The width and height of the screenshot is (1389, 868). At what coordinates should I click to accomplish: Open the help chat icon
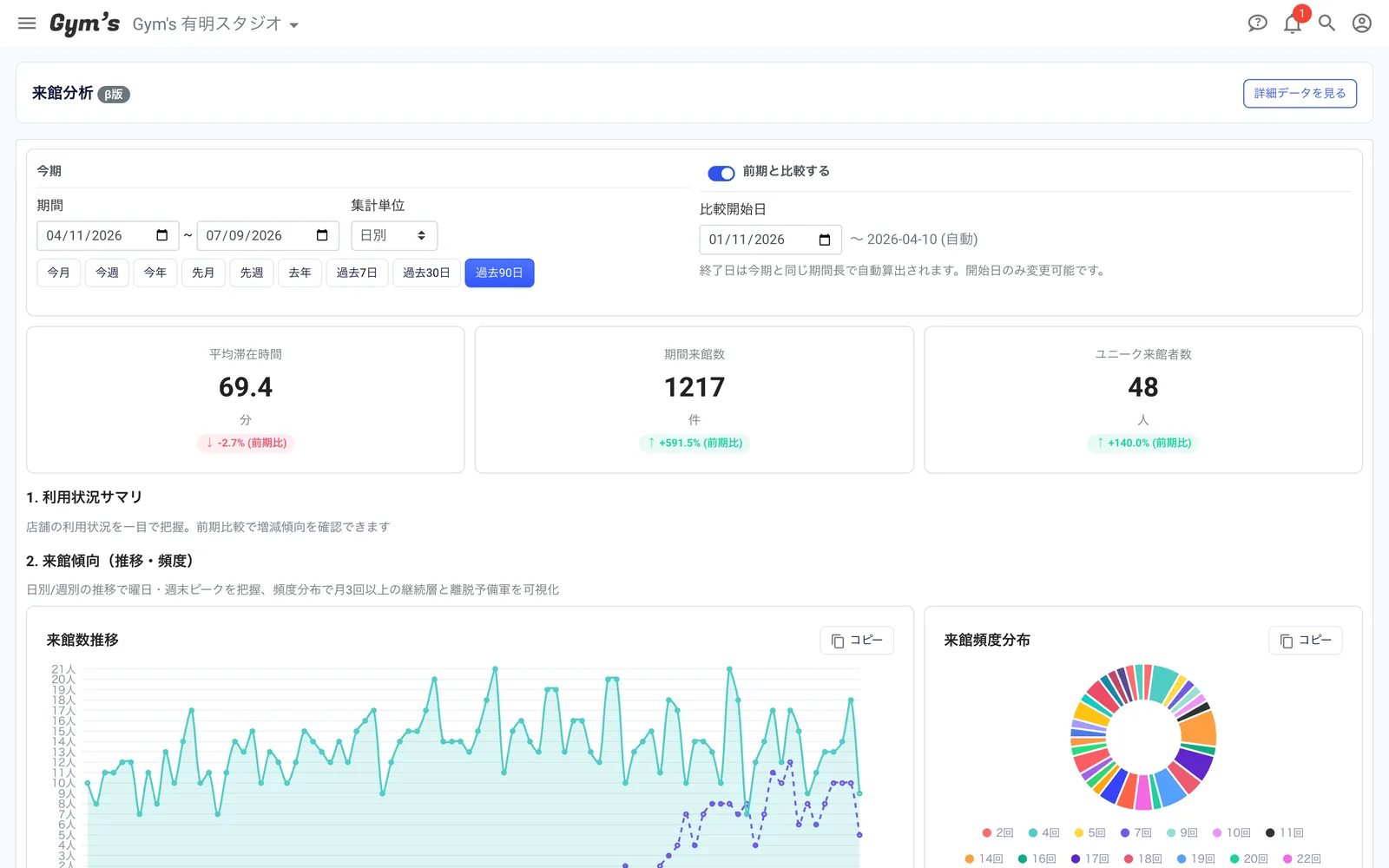(x=1257, y=23)
